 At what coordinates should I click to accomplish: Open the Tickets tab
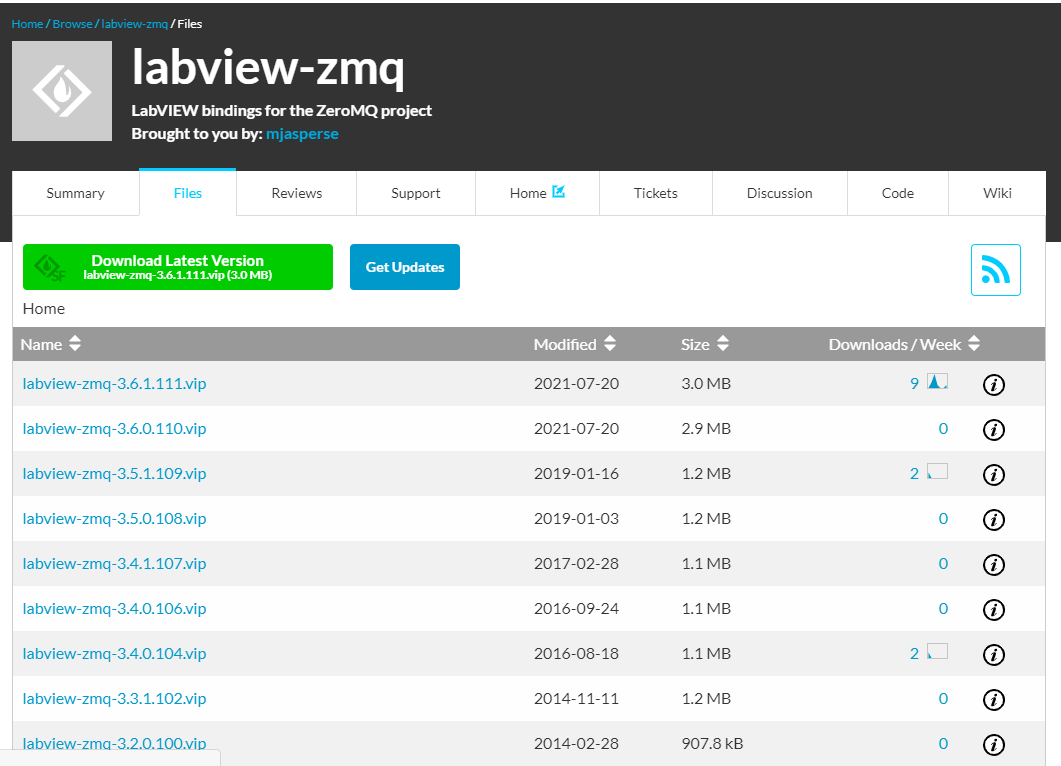click(655, 193)
